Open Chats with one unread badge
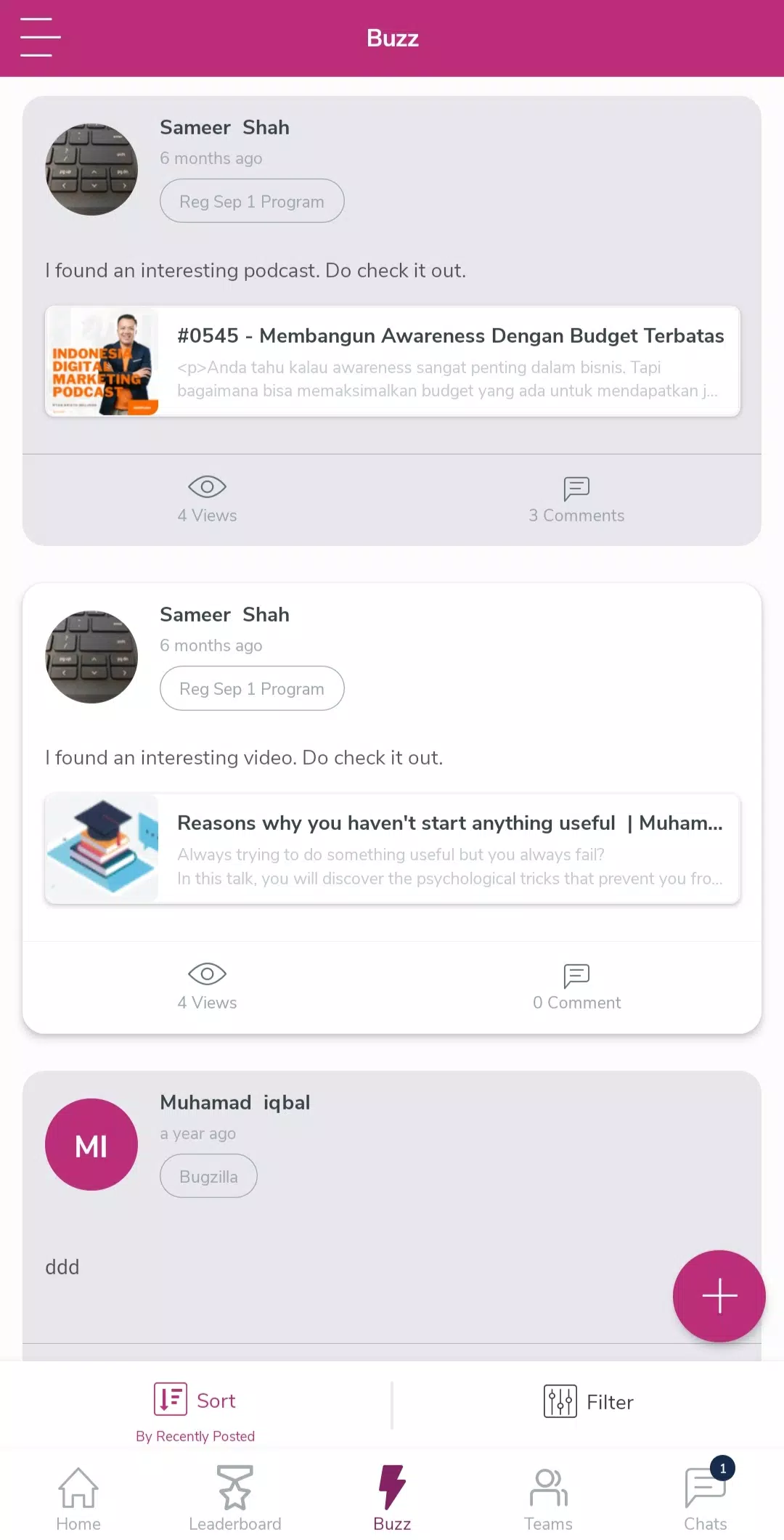The image size is (784, 1540). [706, 1496]
